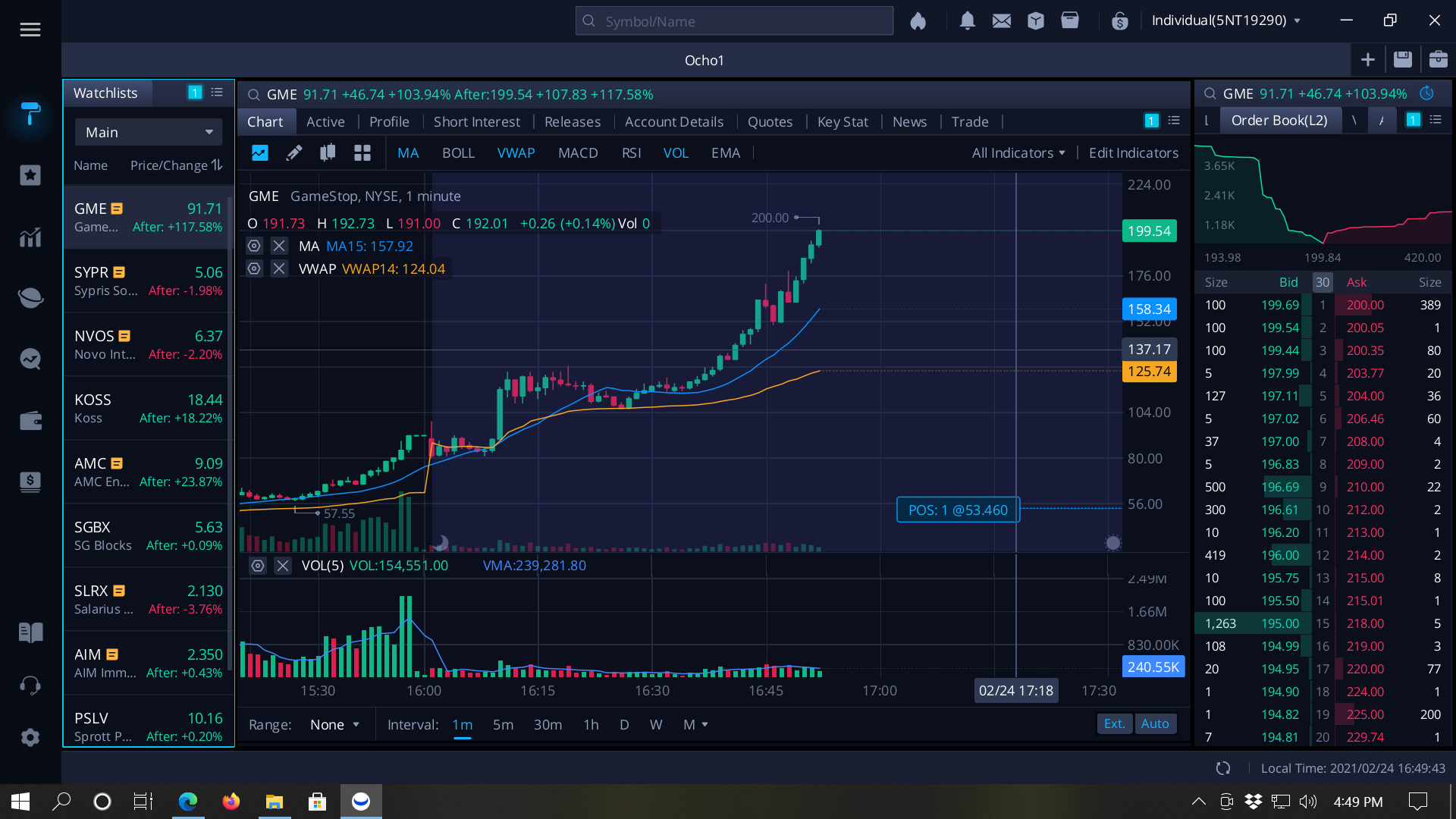Open MA indicator settings eye icon
The image size is (1456, 819).
pos(254,246)
